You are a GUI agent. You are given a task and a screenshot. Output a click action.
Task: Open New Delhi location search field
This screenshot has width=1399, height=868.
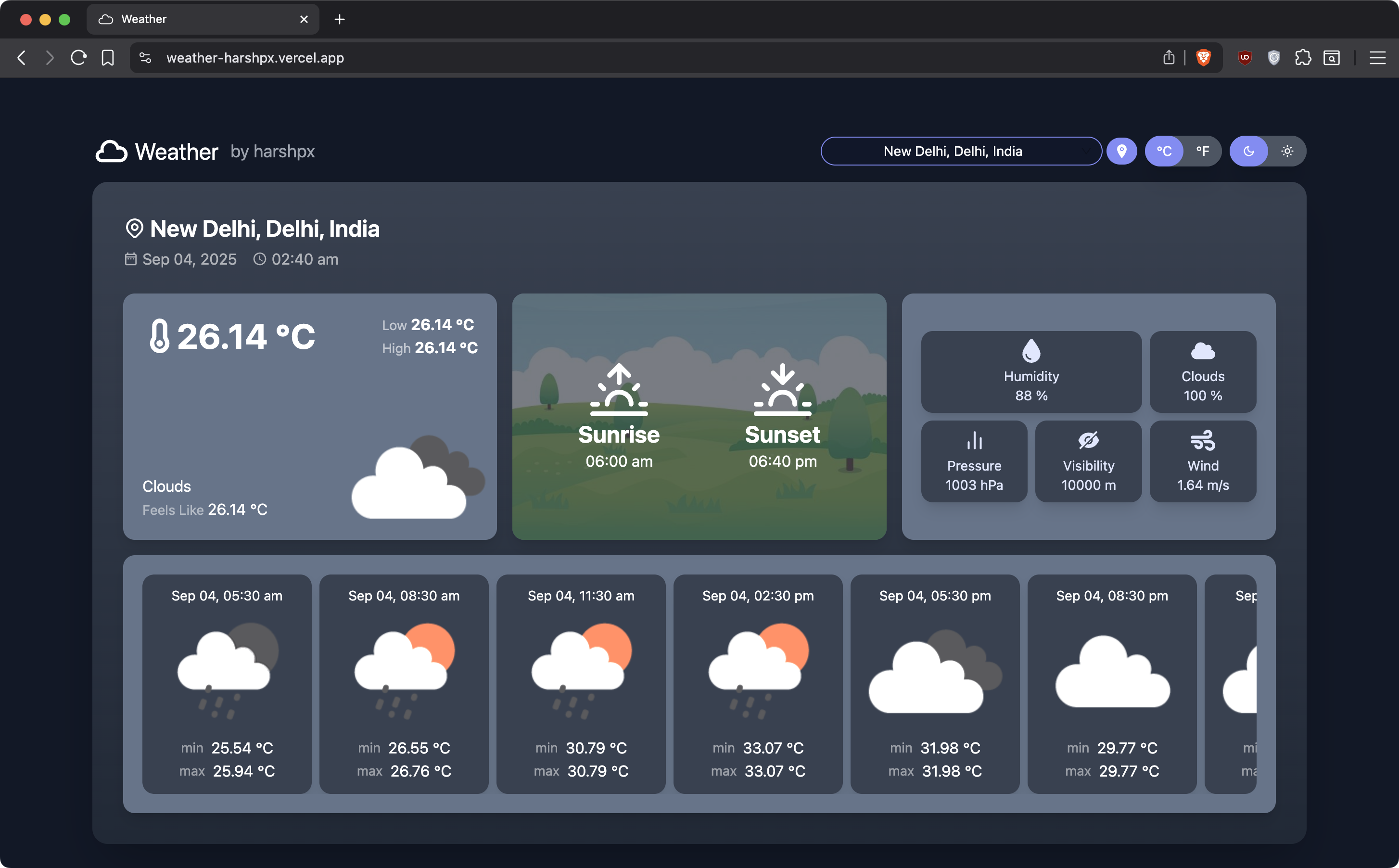[953, 152]
